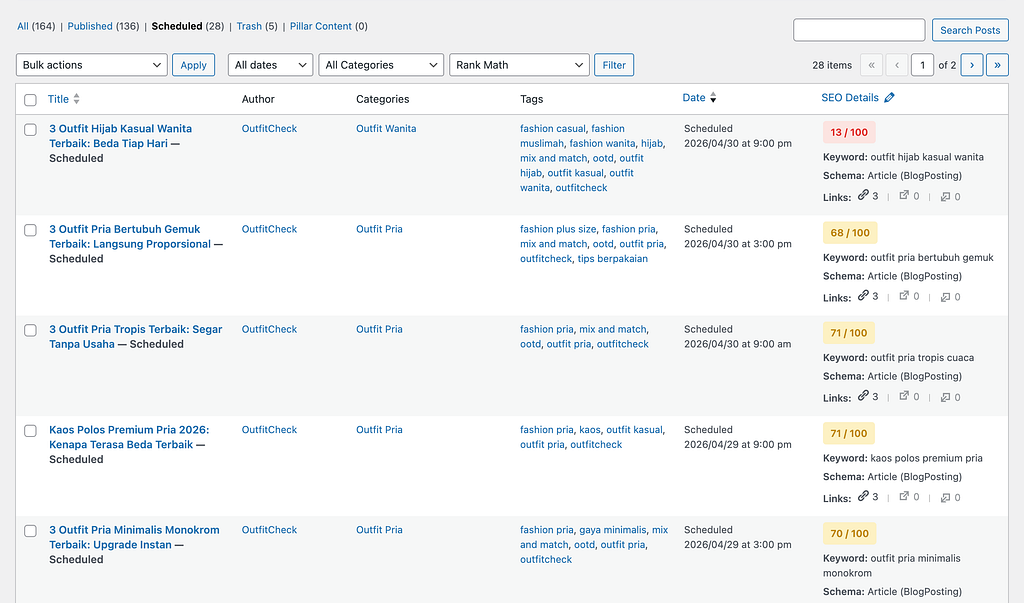
Task: Check the 3 Outfit Pria Tropis post
Action: (x=30, y=330)
